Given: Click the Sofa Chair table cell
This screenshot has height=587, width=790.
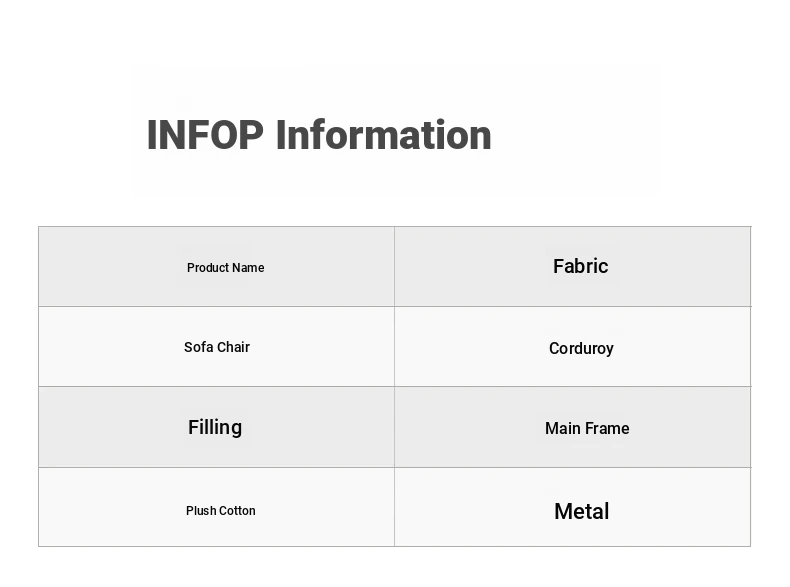Looking at the screenshot, I should tap(217, 347).
